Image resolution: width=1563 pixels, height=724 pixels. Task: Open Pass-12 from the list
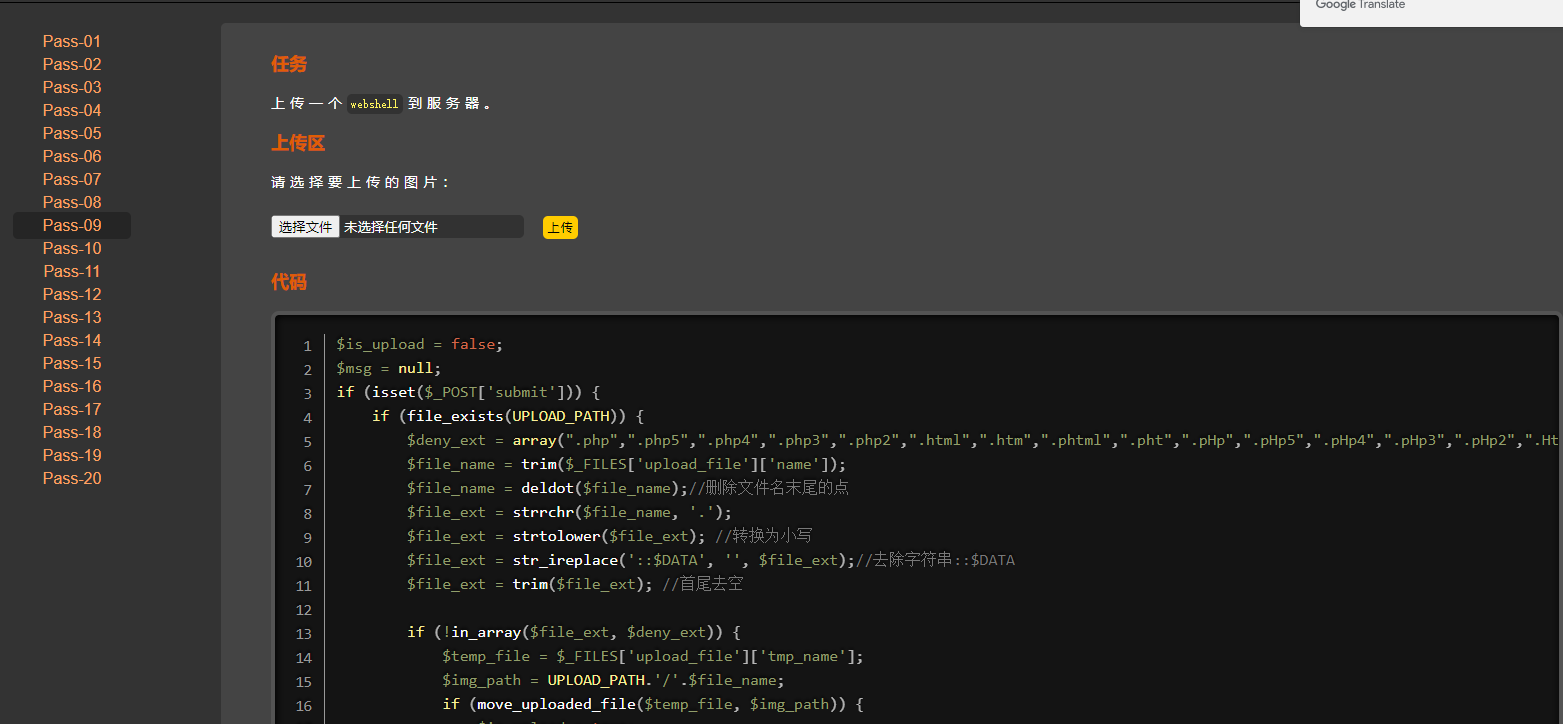(x=72, y=294)
